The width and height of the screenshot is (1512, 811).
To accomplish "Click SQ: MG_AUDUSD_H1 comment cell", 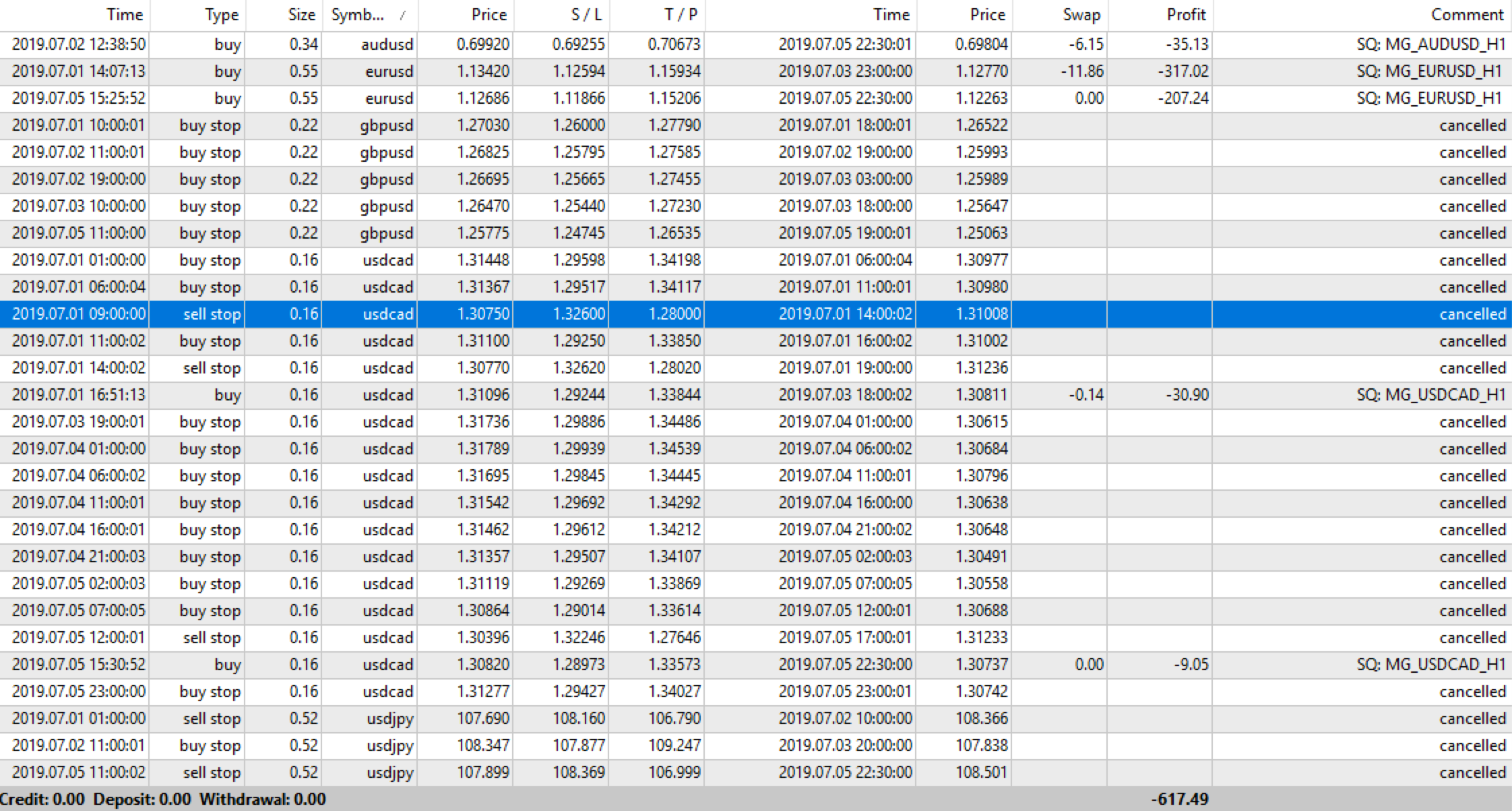I will tap(1430, 44).
